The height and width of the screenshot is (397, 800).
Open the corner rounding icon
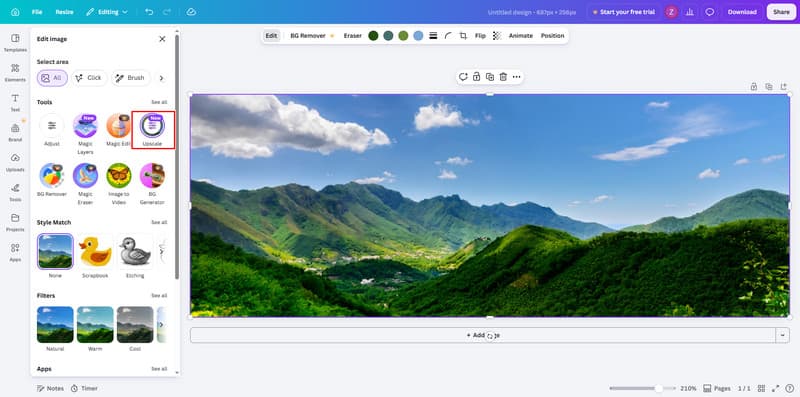tap(448, 36)
